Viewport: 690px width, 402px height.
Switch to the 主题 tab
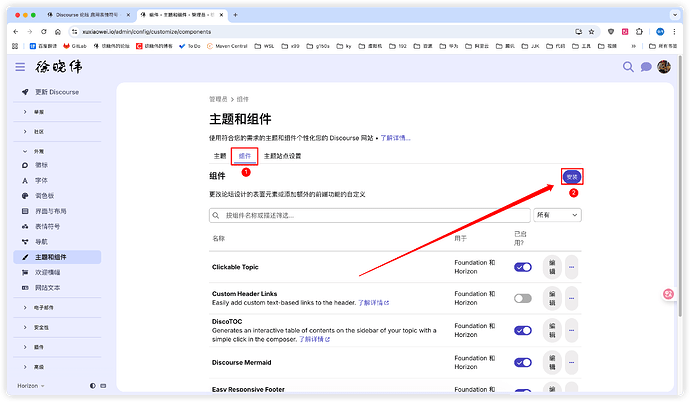point(219,156)
